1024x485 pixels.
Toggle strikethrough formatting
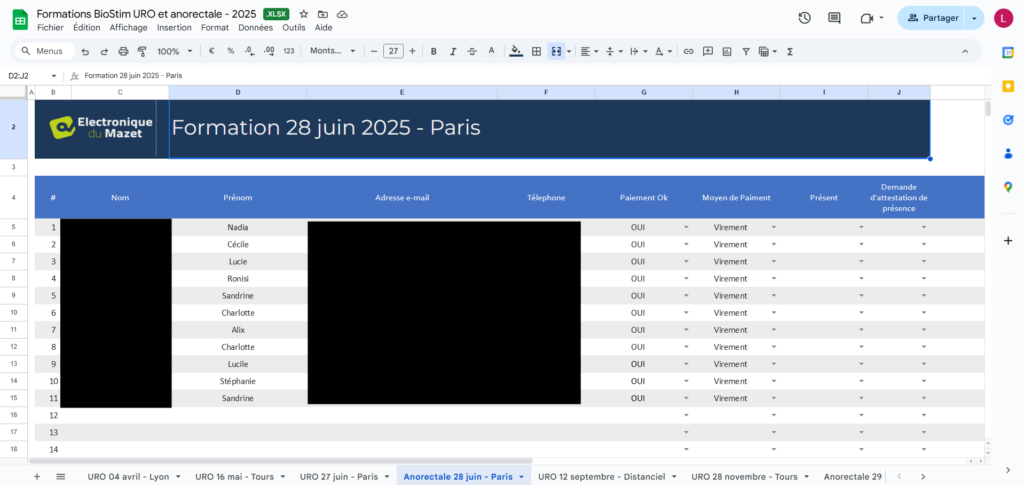(473, 51)
